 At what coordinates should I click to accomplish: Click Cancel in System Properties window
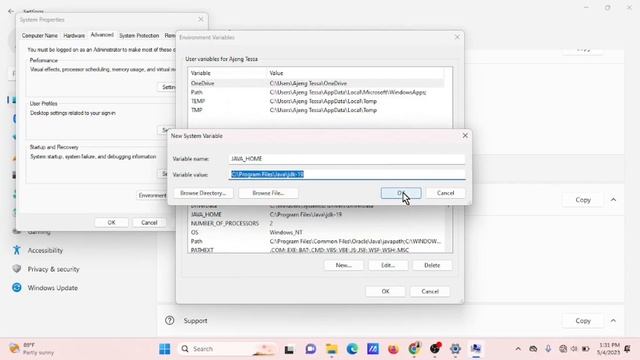click(x=149, y=222)
